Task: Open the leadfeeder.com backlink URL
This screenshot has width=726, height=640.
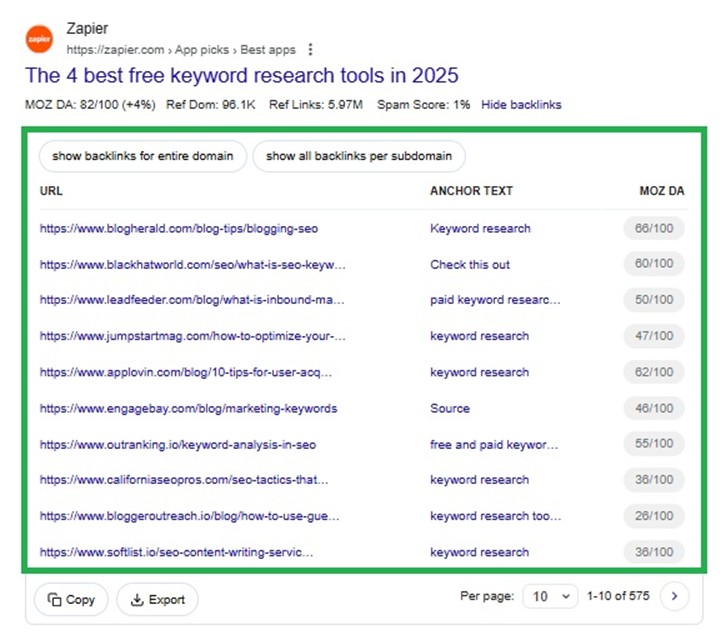Action: coord(193,300)
